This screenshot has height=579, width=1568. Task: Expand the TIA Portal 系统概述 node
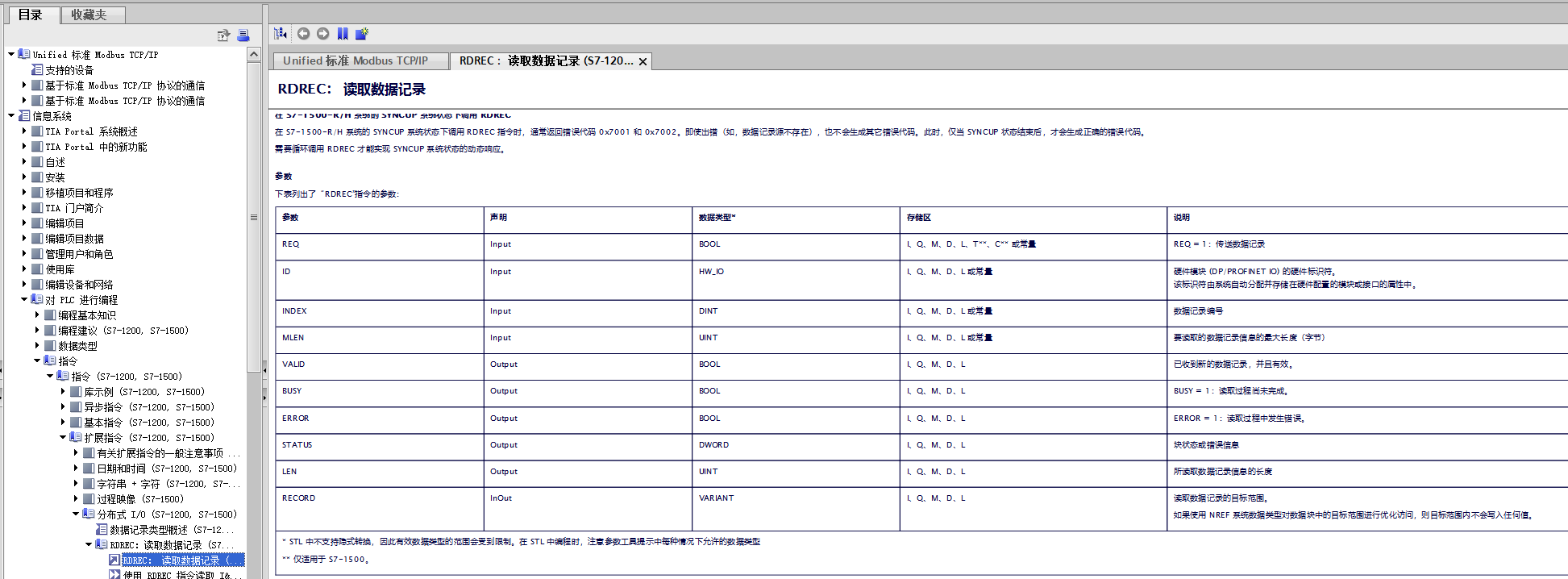(24, 131)
